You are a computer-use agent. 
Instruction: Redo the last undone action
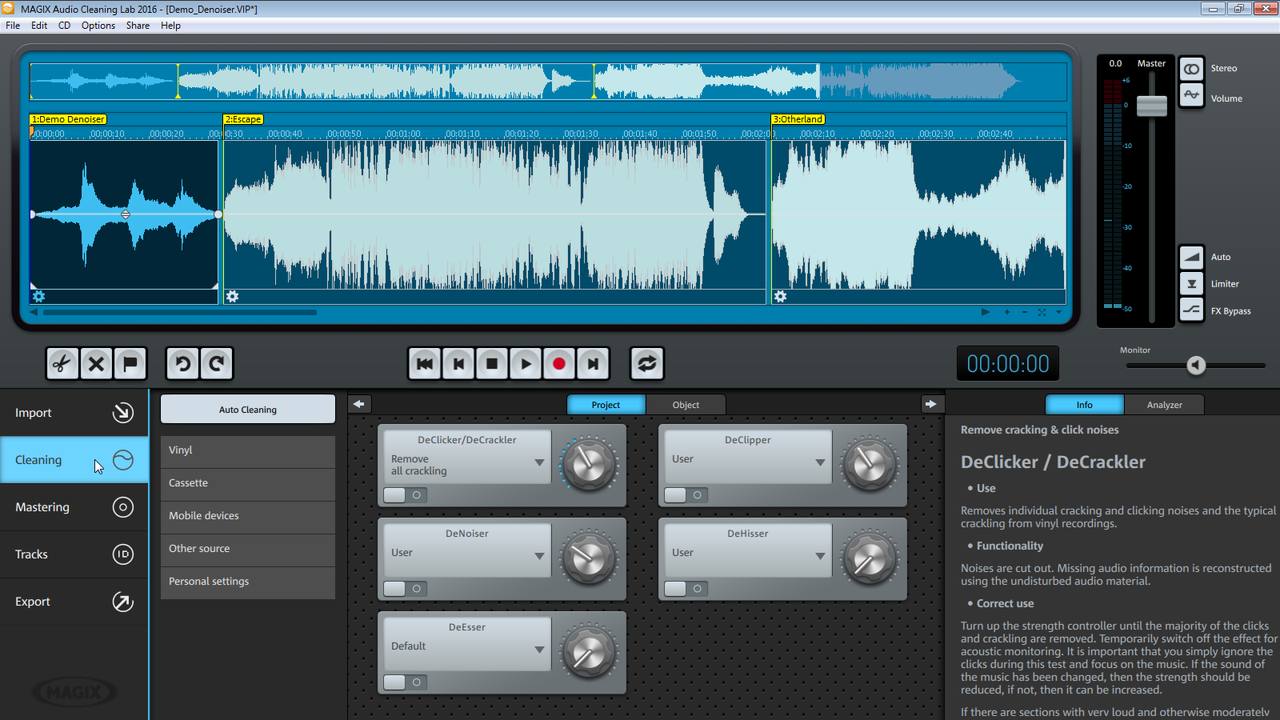coord(216,364)
